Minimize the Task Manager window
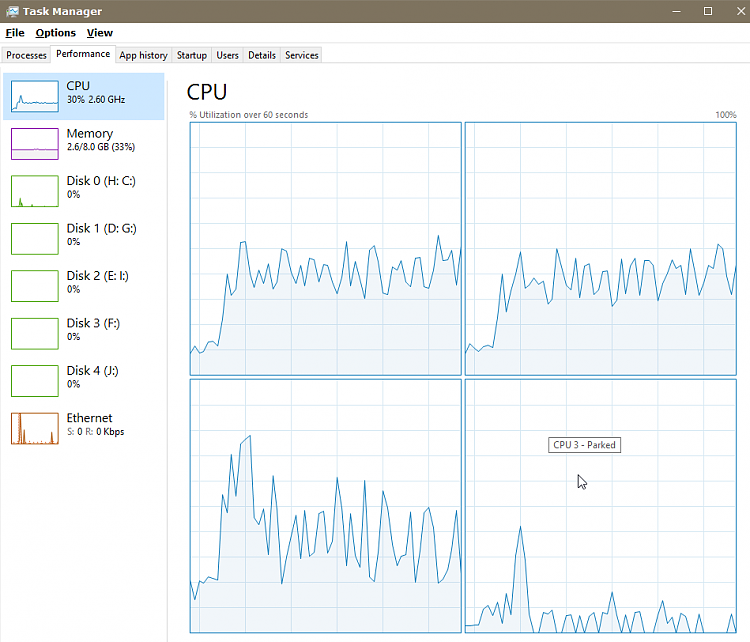 [676, 11]
